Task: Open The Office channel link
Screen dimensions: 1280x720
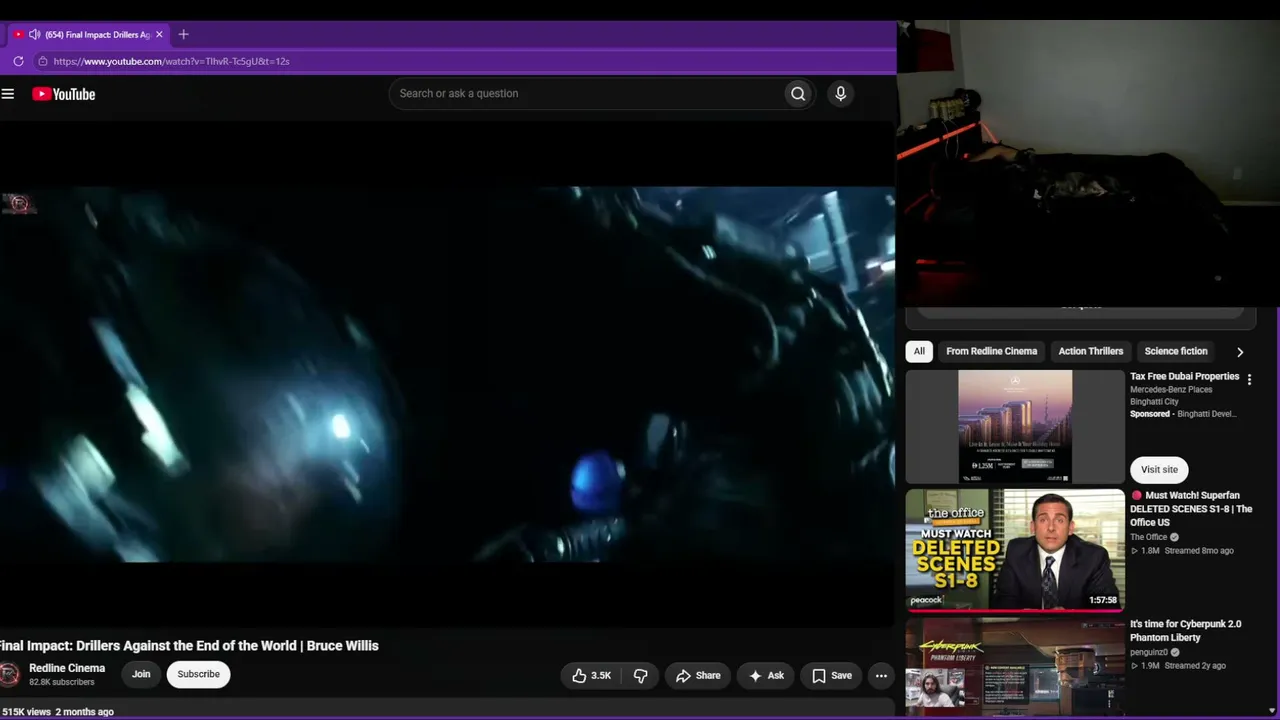Action: coord(1149,537)
